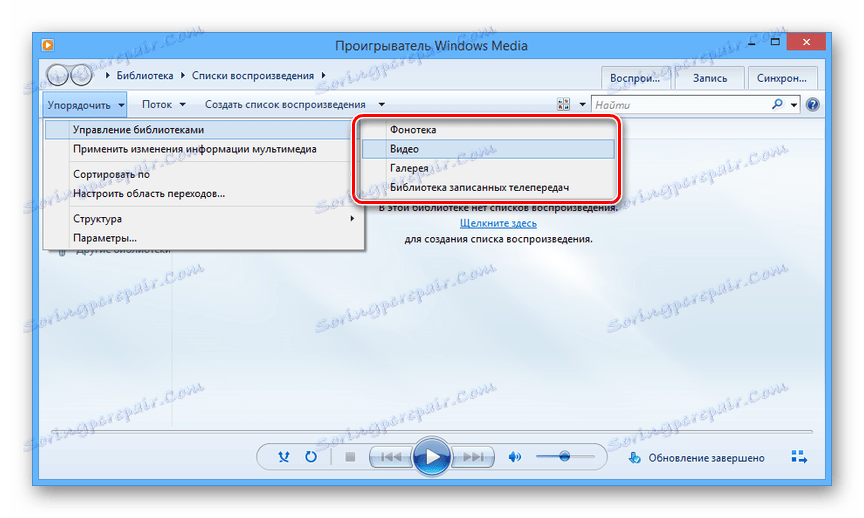Mute the sound via speaker icon

(x=515, y=457)
